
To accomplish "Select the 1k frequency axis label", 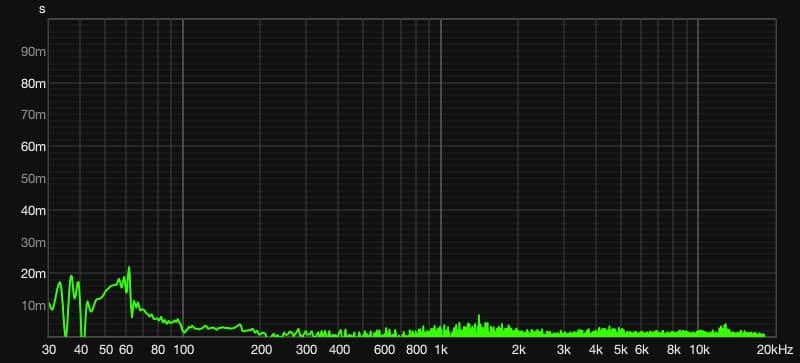I will [x=441, y=350].
